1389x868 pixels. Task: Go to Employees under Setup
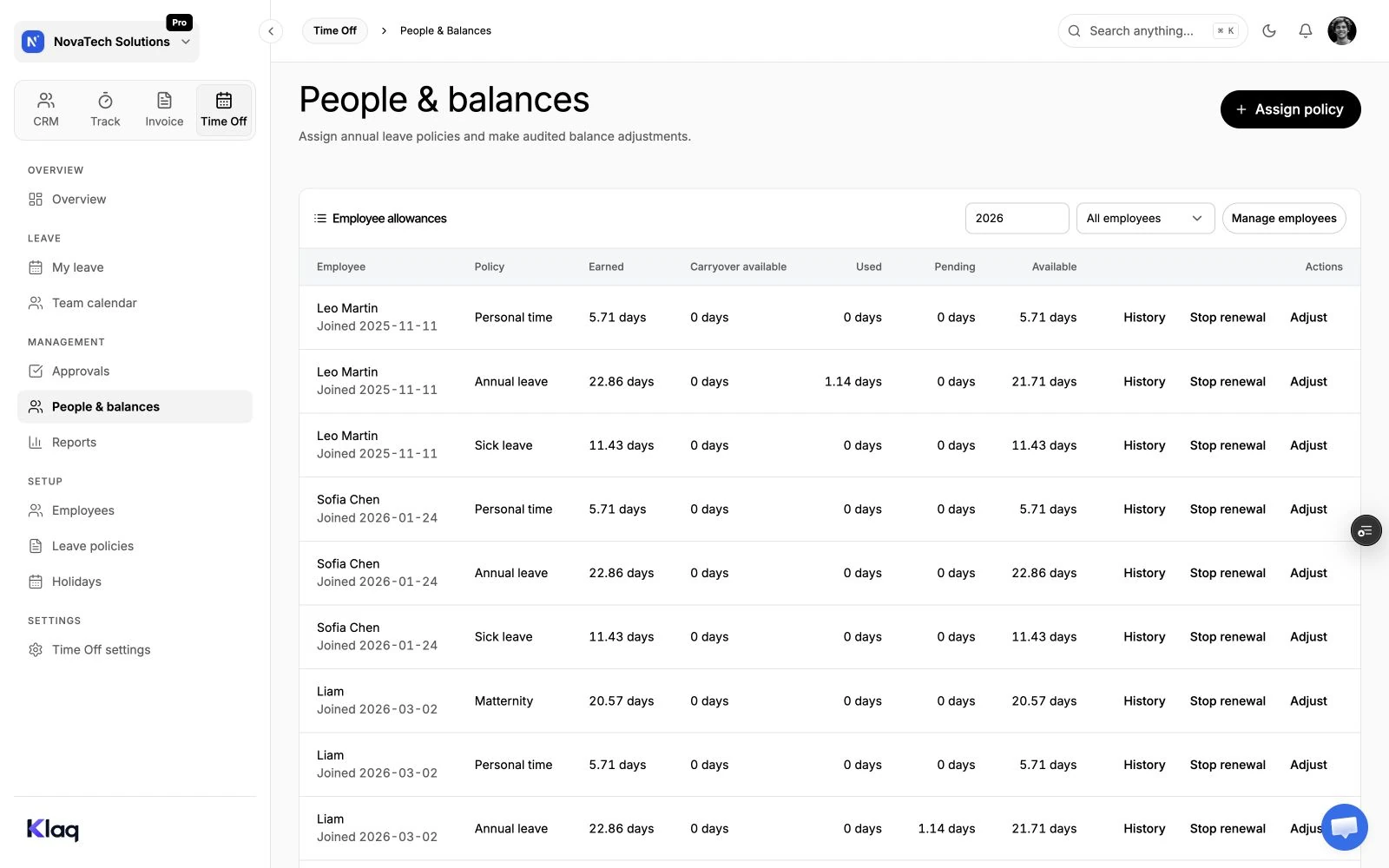(135, 510)
